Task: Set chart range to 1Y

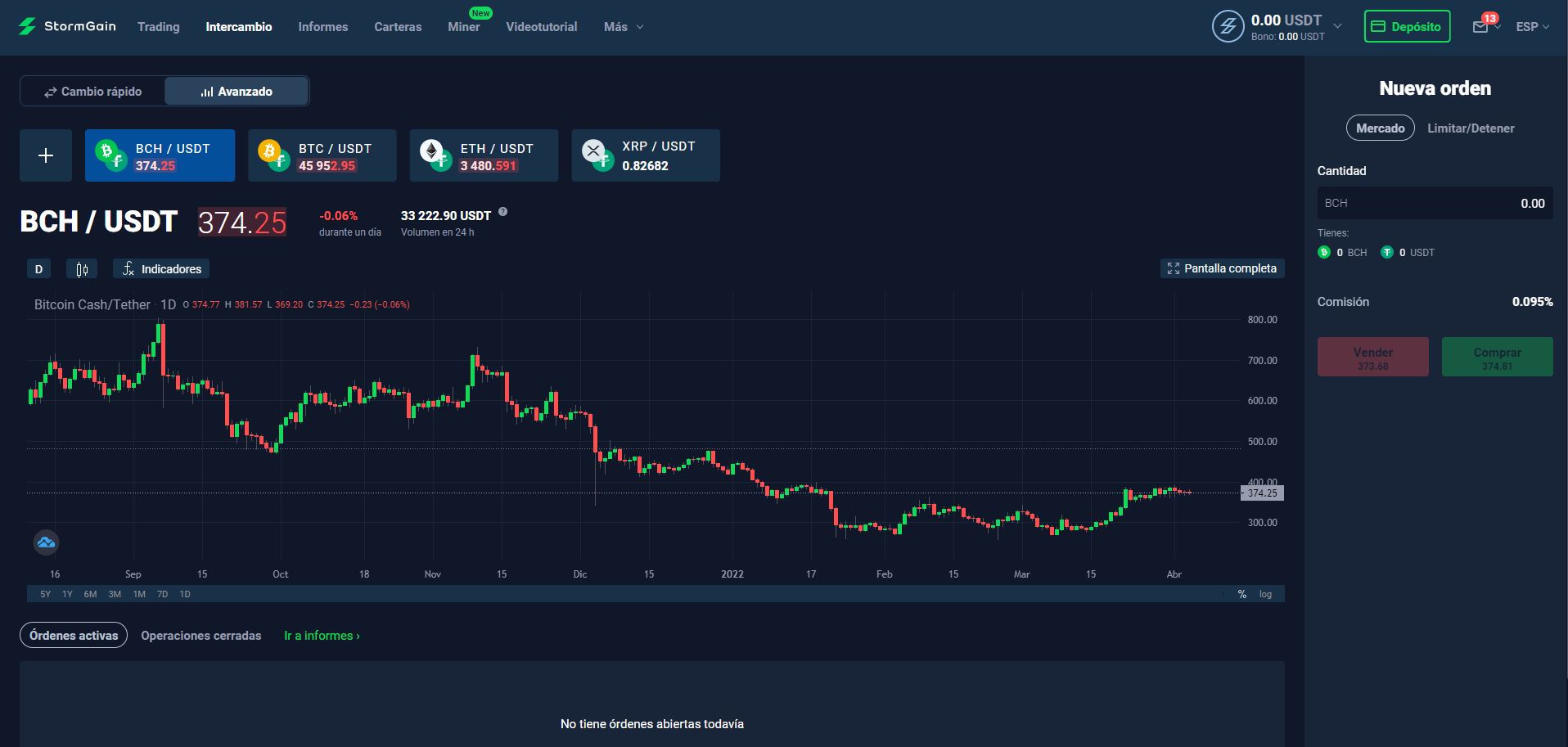Action: (x=67, y=594)
